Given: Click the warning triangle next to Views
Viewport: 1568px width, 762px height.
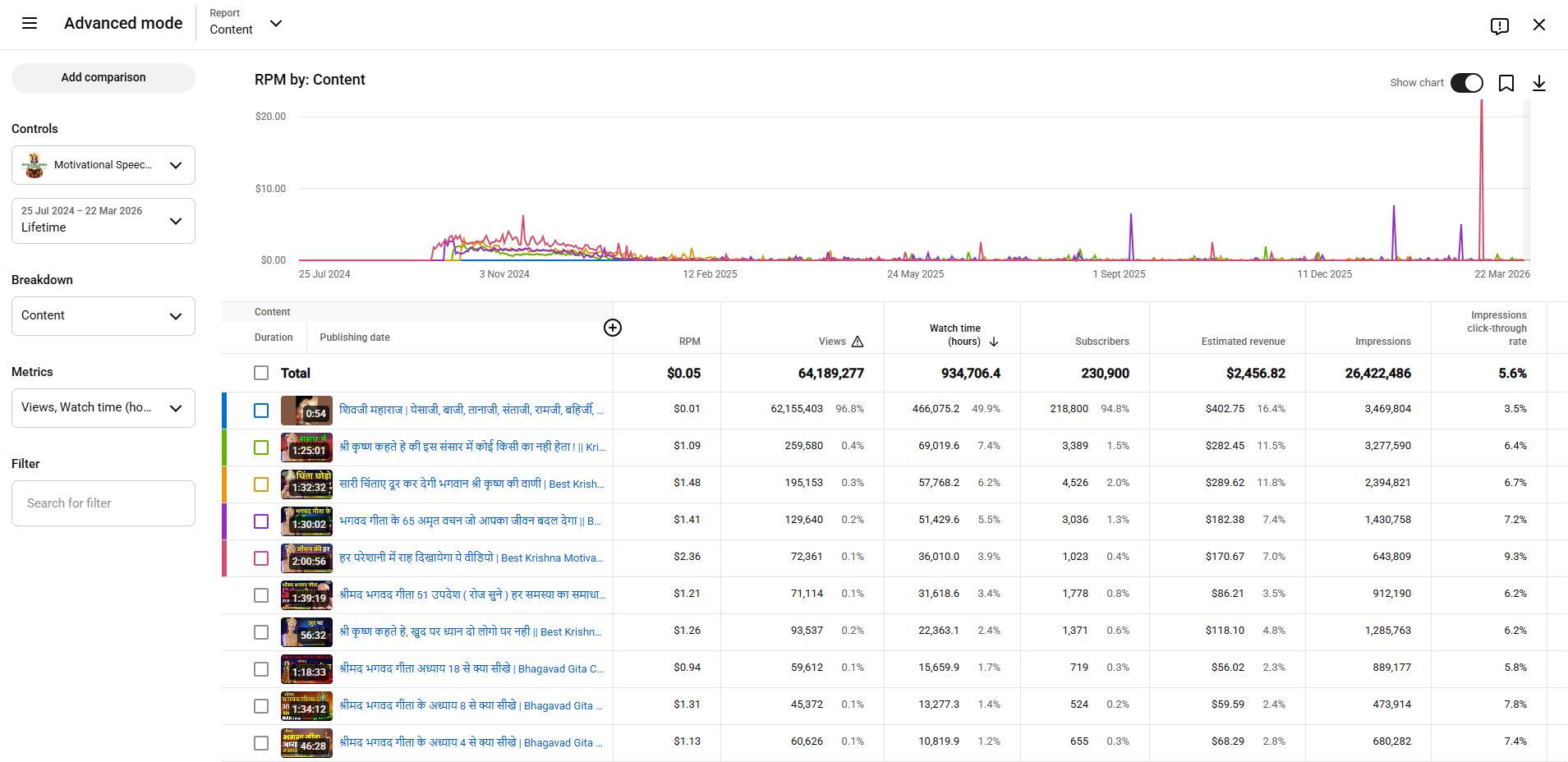Looking at the screenshot, I should [858, 342].
